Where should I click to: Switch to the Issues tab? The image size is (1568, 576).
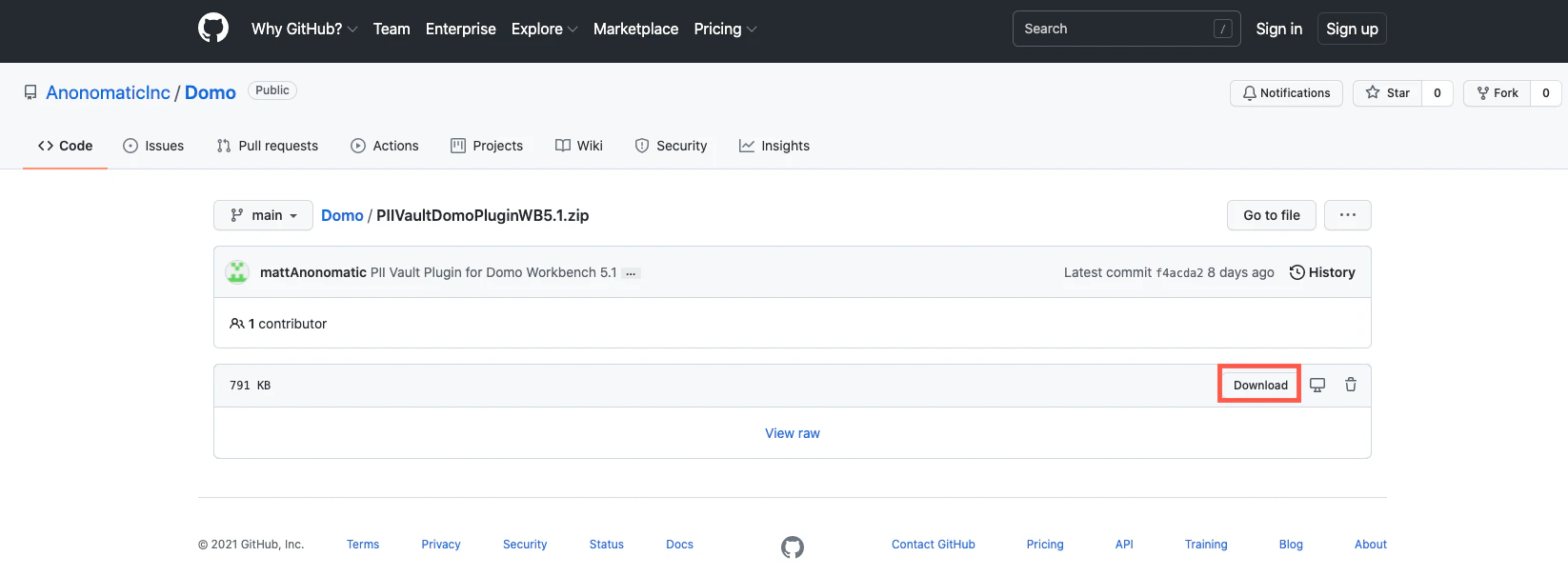(153, 146)
